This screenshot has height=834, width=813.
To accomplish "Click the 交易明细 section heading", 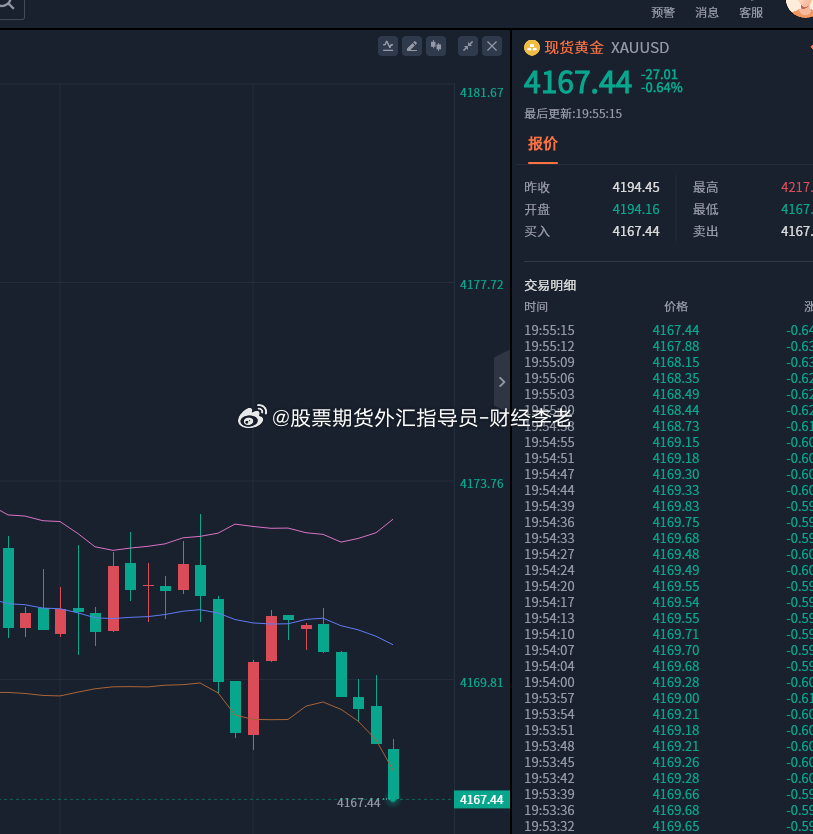I will pos(550,286).
